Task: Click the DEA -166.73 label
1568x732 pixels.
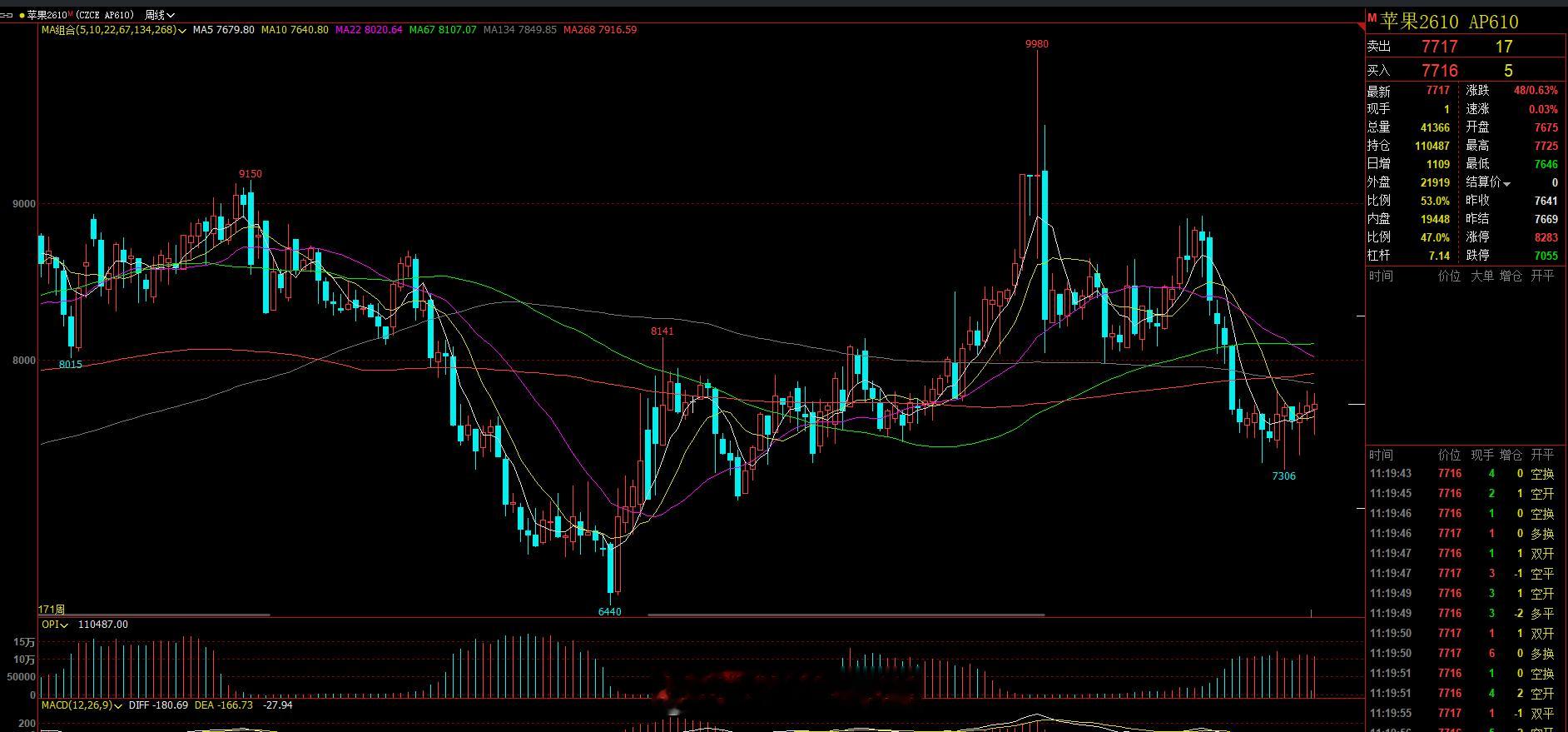Action: pyautogui.click(x=223, y=705)
